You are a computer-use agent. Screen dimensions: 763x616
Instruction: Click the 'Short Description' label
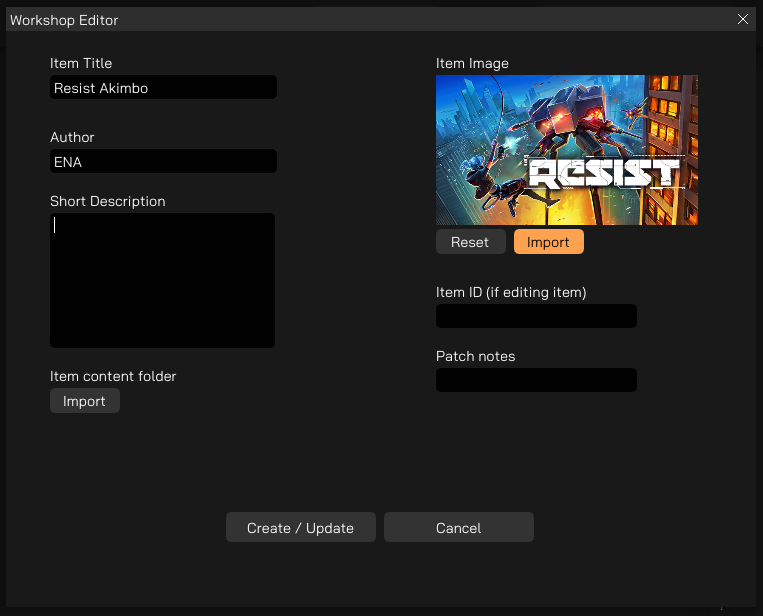[x=108, y=201]
